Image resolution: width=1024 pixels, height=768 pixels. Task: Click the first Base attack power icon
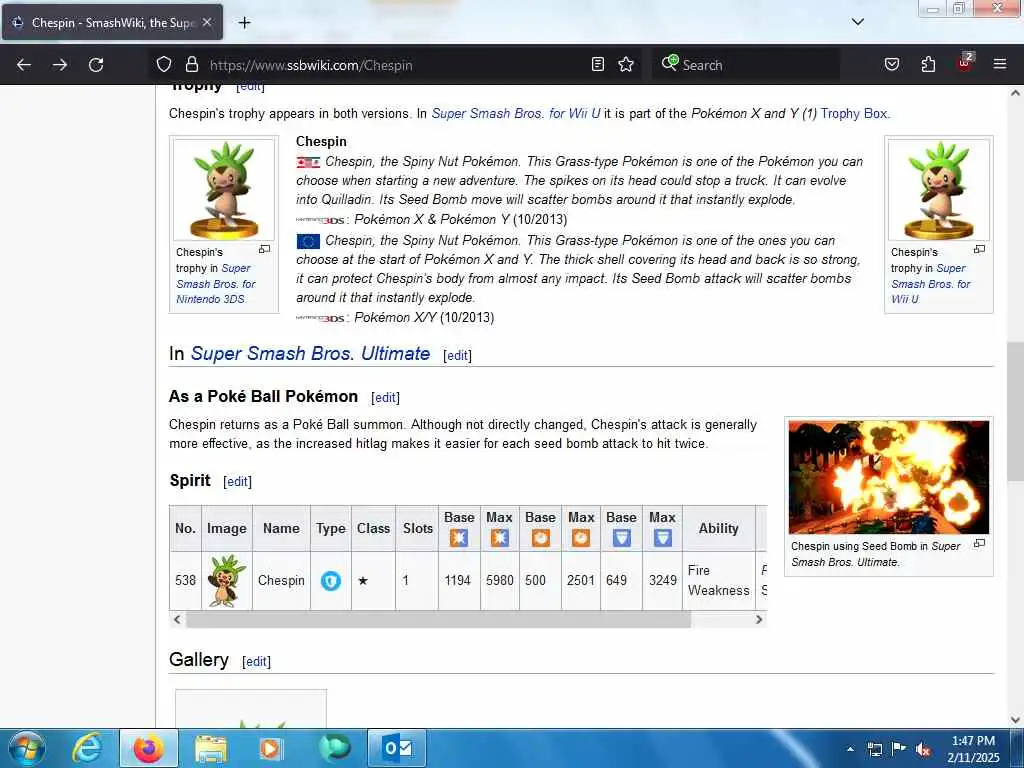[458, 538]
